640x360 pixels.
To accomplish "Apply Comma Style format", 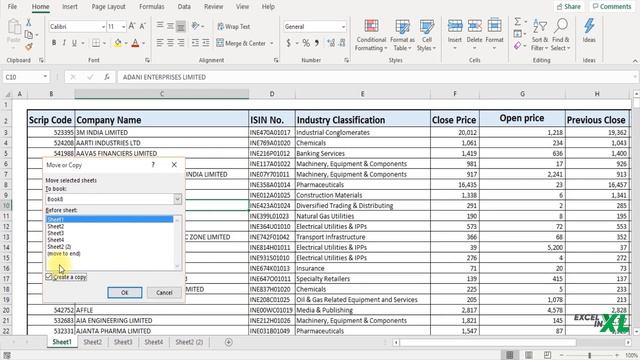I will (x=317, y=43).
